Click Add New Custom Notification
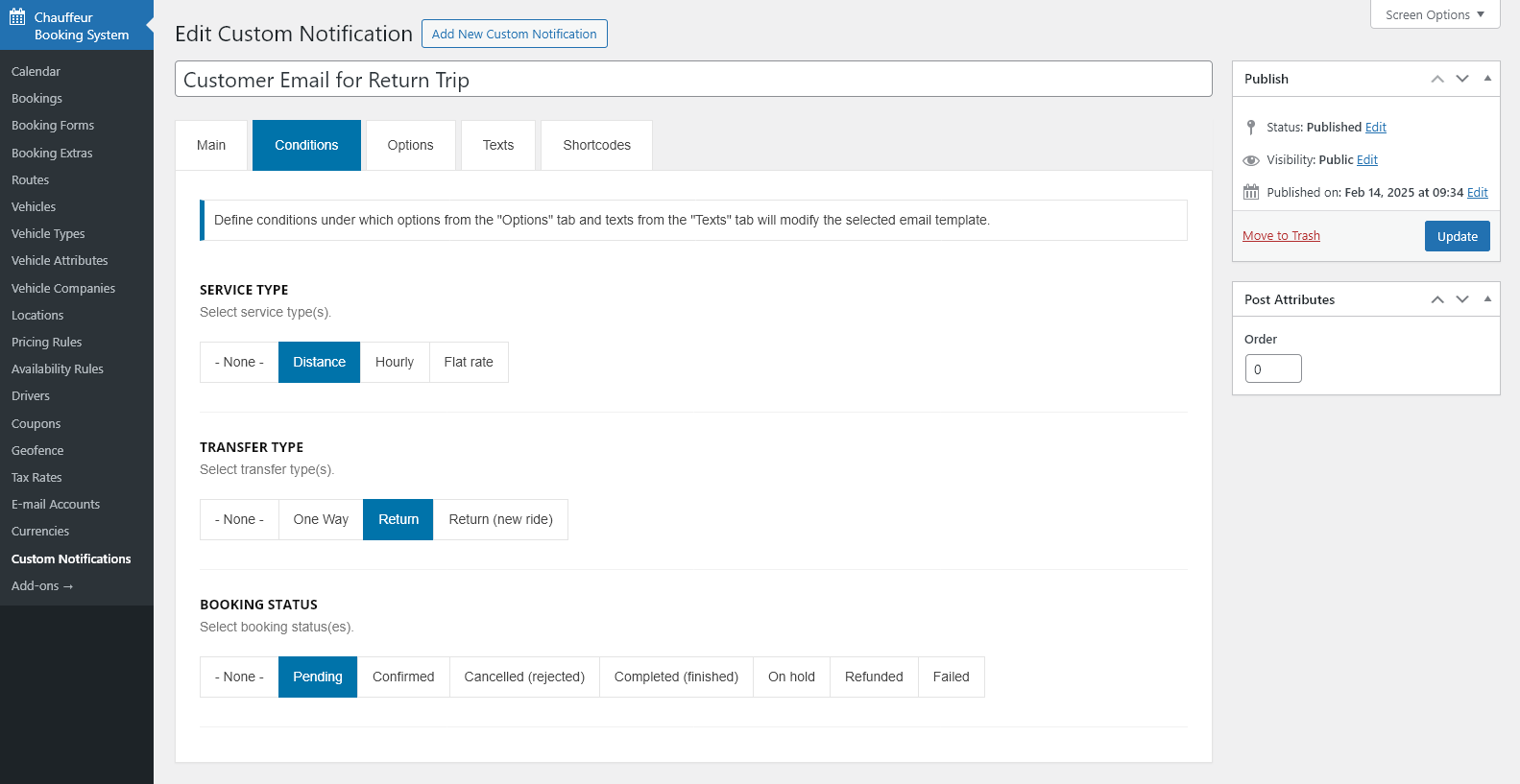 [514, 34]
